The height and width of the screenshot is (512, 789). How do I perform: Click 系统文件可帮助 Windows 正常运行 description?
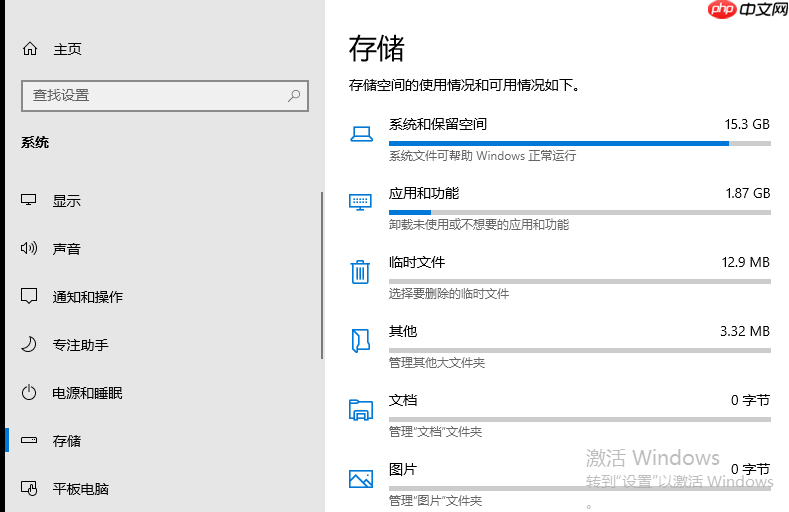click(x=483, y=156)
